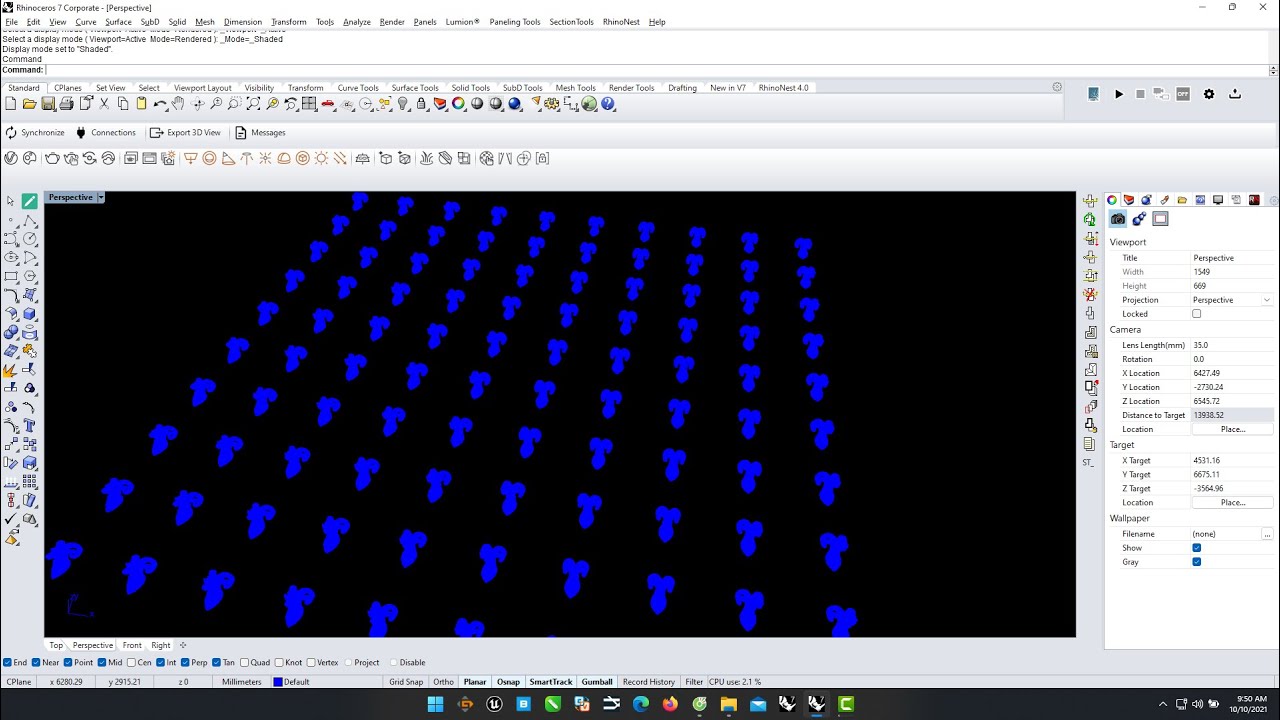Click the Boolean union spheres tool
Screen dimensions: 1280x720
pos(11,333)
